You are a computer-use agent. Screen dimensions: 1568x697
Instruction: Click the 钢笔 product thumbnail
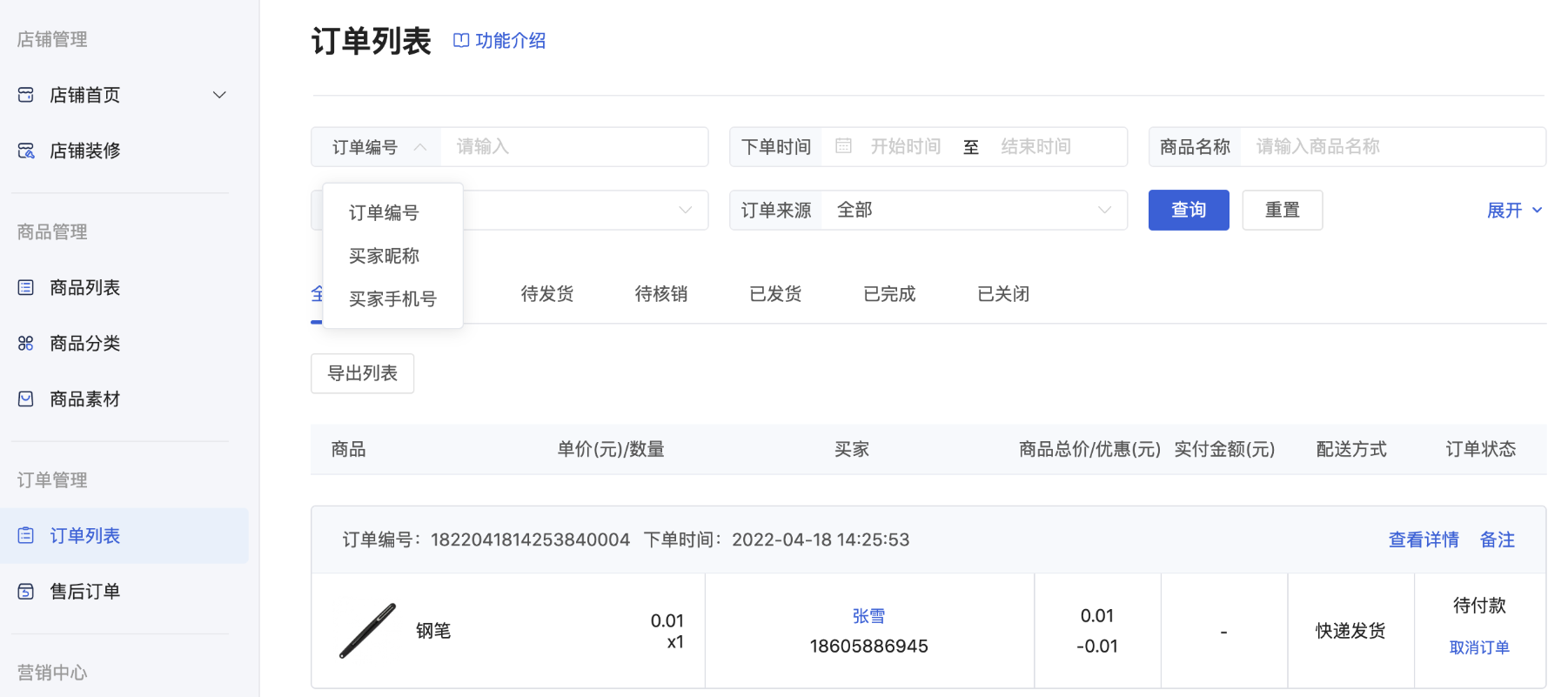[367, 631]
